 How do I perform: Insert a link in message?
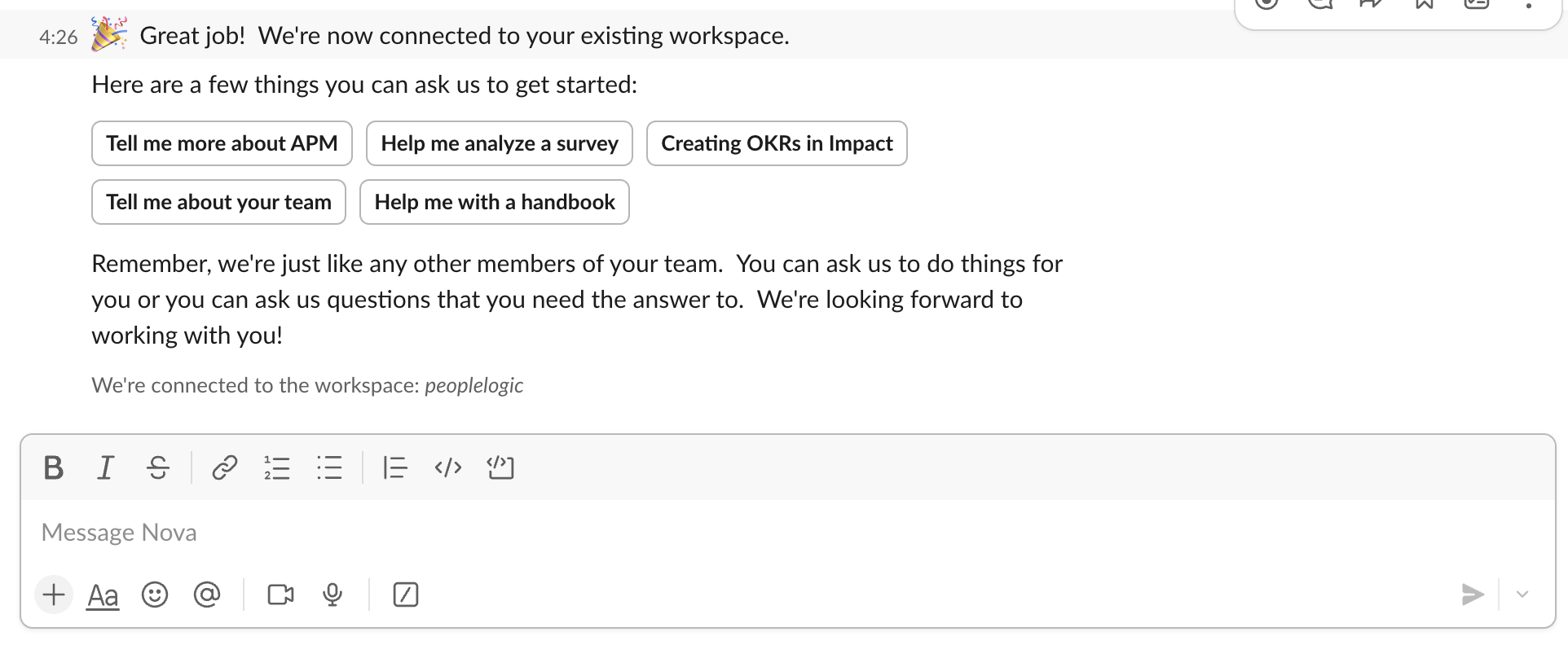pyautogui.click(x=224, y=467)
